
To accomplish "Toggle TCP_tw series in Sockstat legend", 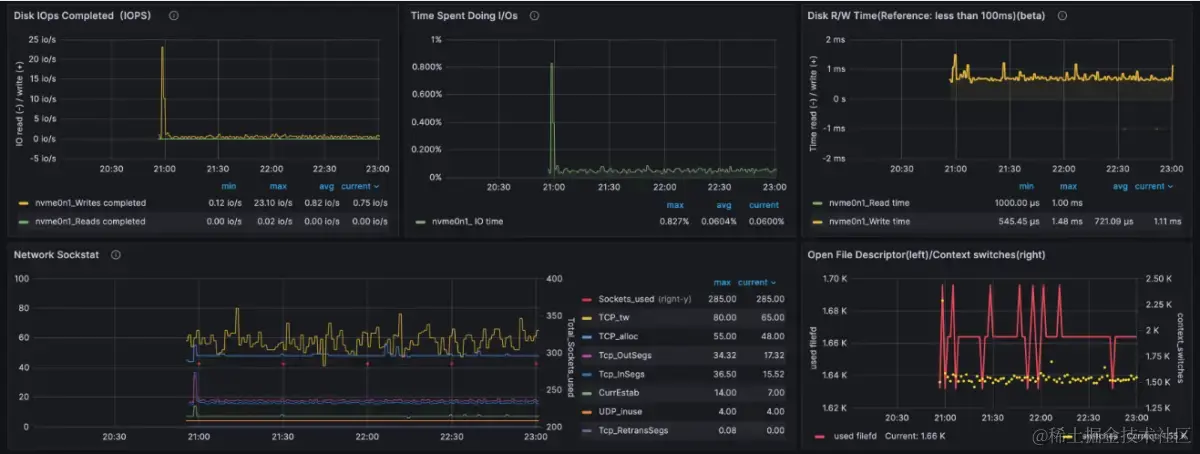I will [616, 316].
